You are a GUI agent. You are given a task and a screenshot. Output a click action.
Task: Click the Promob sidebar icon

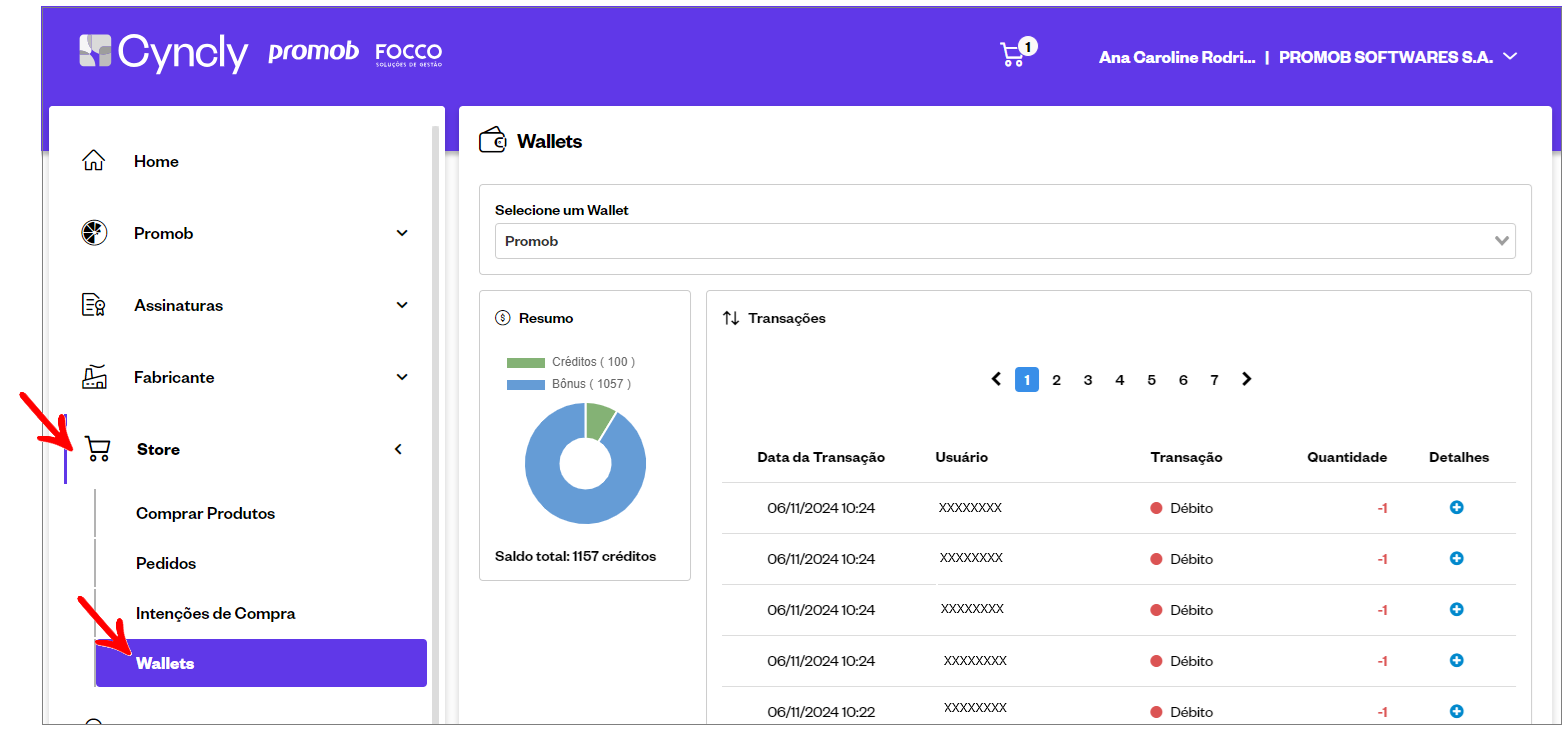tap(93, 233)
